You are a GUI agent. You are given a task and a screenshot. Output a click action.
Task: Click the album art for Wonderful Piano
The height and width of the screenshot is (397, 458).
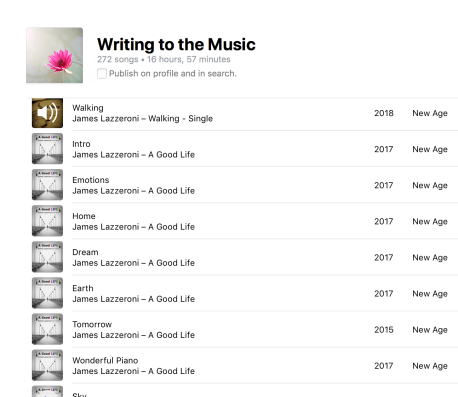[x=47, y=365]
